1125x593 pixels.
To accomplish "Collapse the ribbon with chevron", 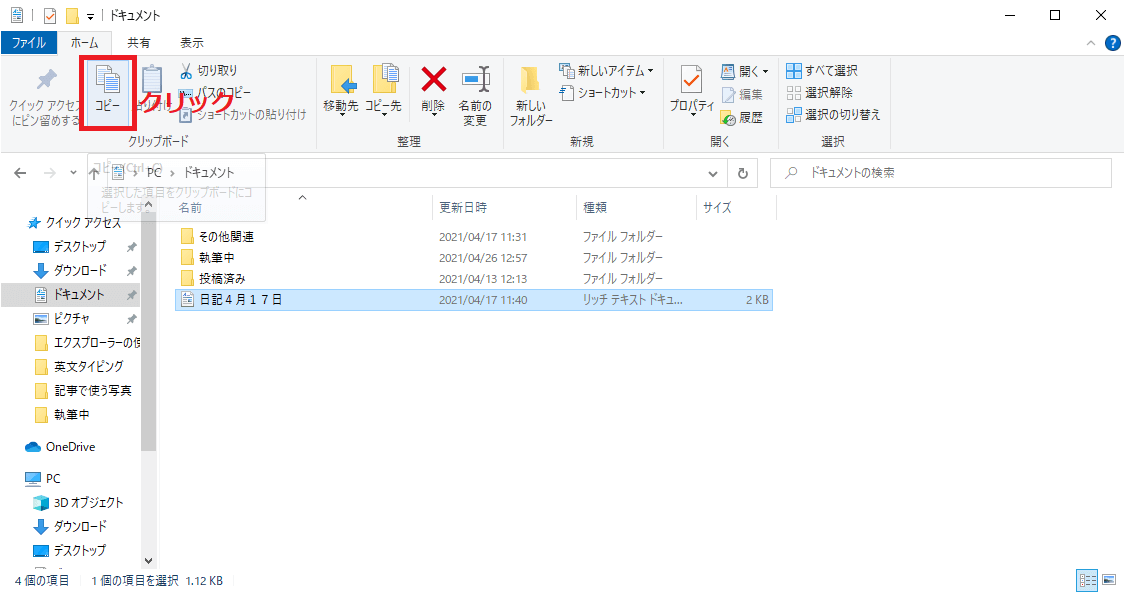I will pyautogui.click(x=1091, y=43).
